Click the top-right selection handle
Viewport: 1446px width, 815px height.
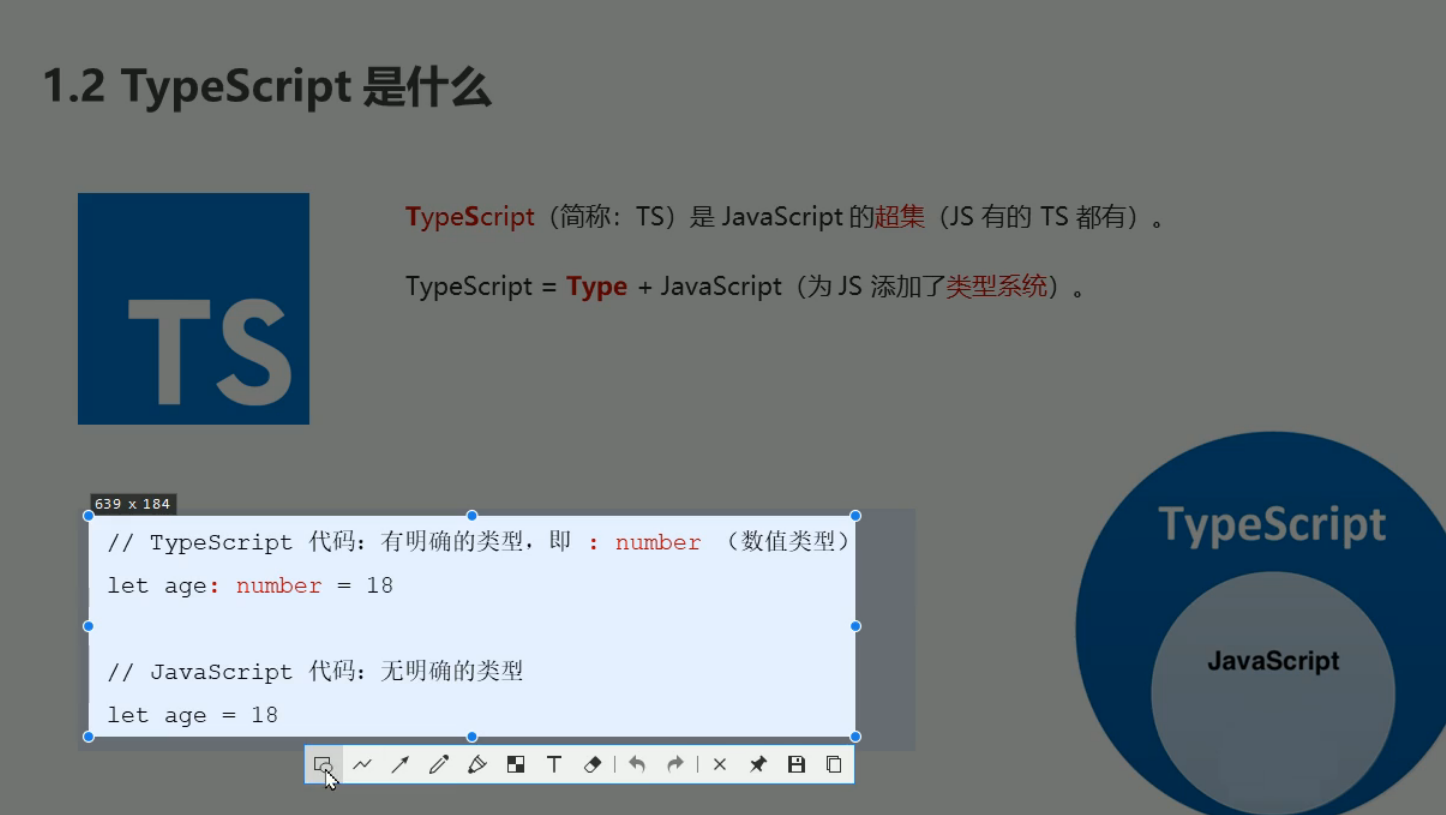[855, 516]
